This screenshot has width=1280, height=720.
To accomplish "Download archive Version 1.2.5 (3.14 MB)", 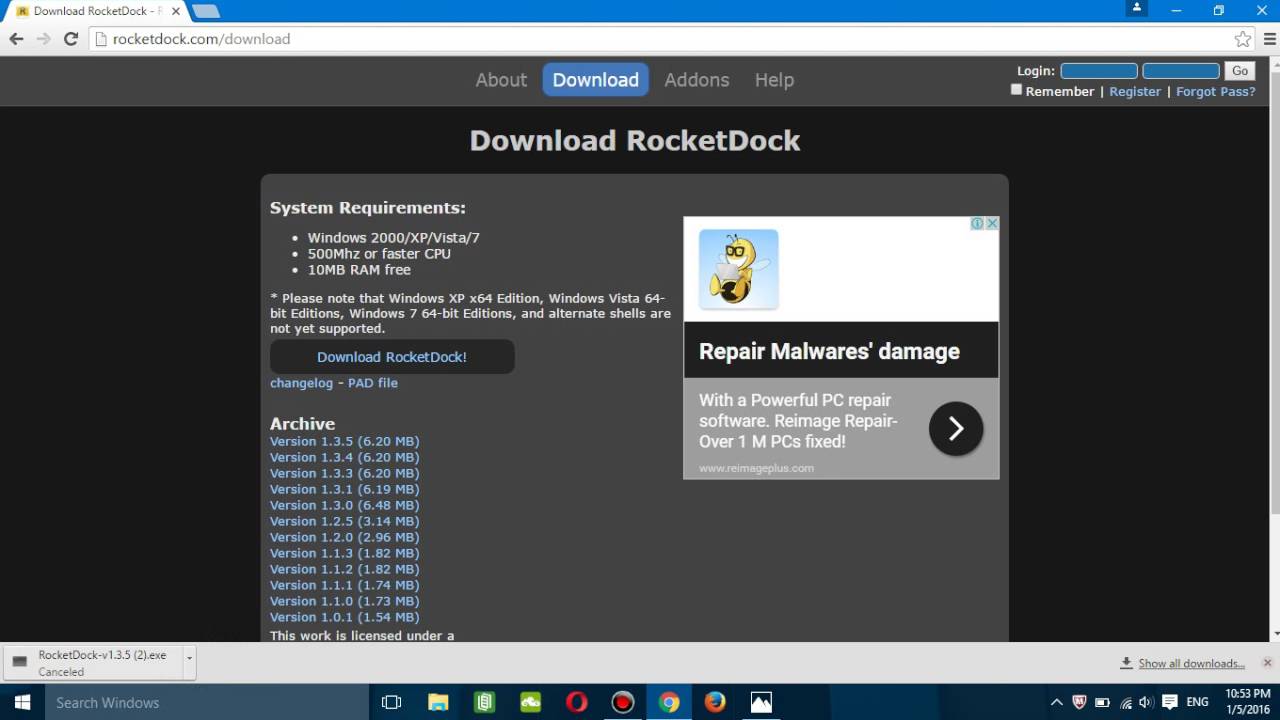I will point(344,521).
